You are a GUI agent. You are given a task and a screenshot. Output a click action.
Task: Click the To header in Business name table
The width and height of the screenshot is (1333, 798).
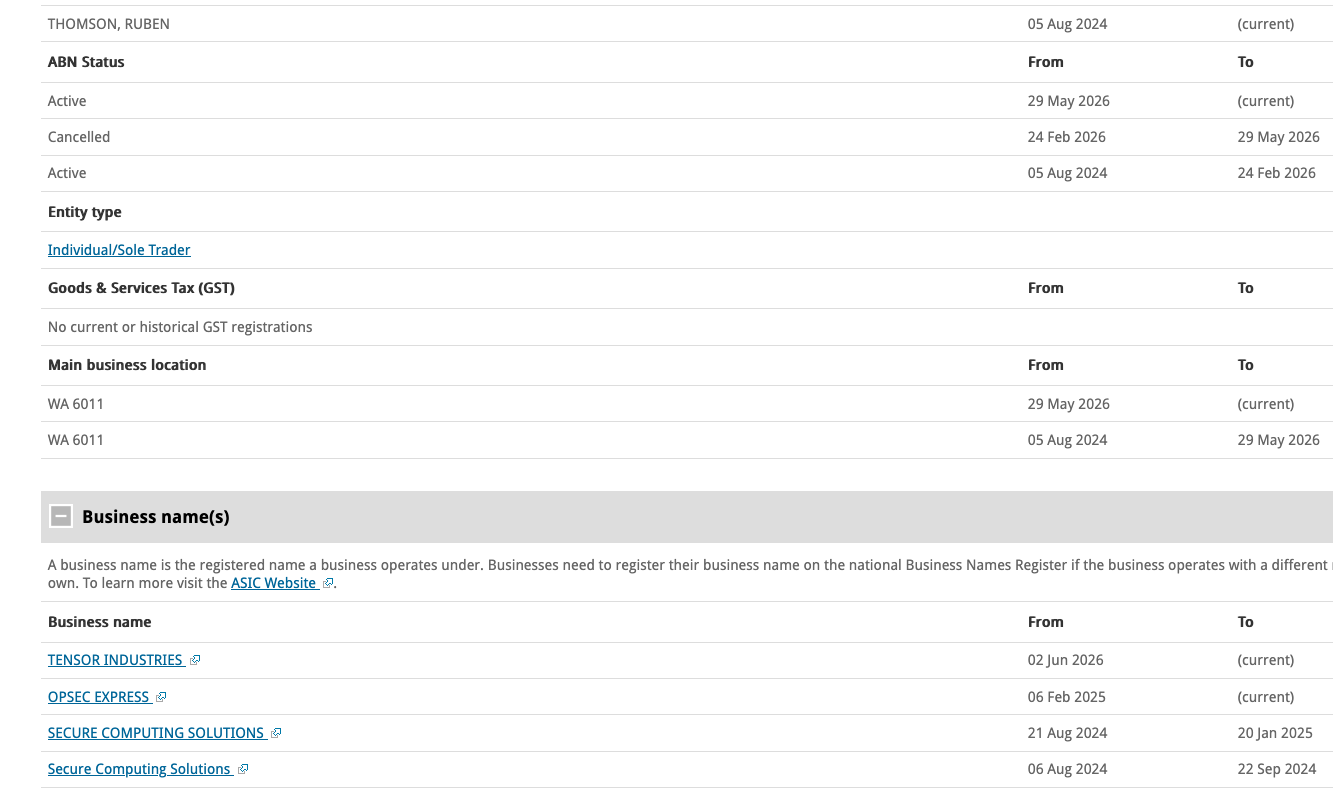click(1246, 622)
